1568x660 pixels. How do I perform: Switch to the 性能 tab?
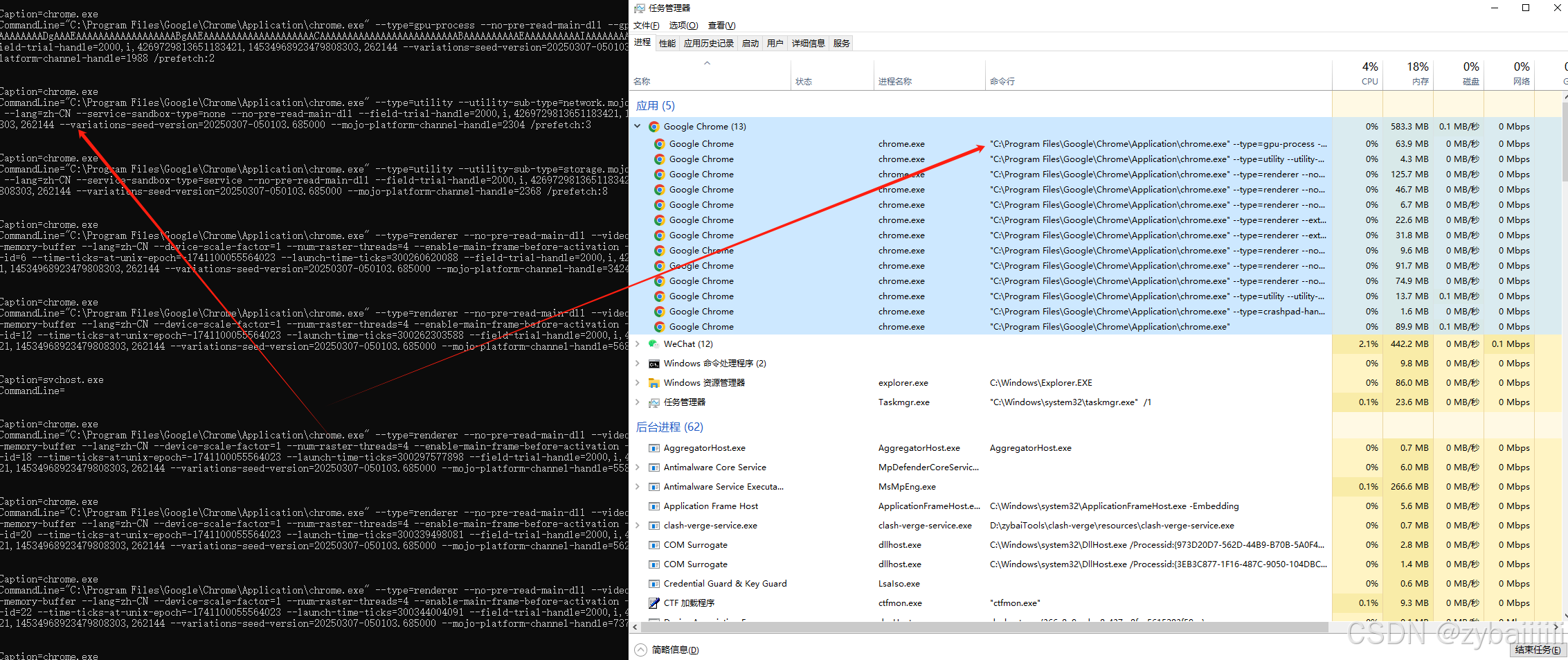coord(667,43)
